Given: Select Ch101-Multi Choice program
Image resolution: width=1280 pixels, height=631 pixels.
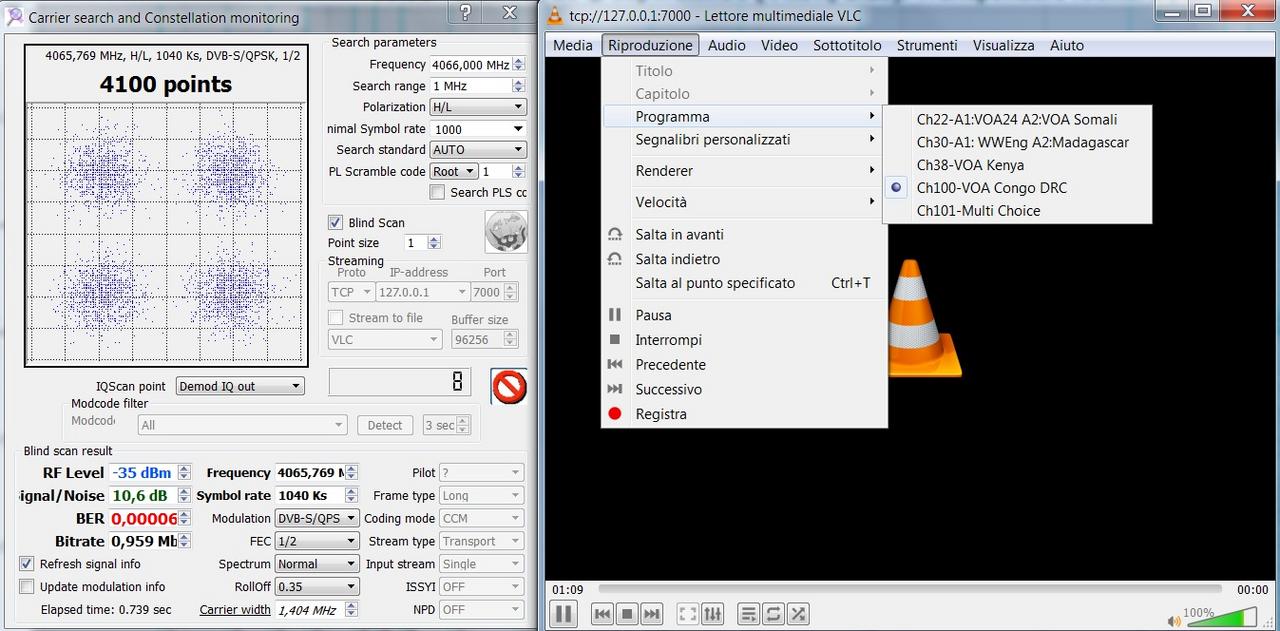Looking at the screenshot, I should [x=1017, y=211].
